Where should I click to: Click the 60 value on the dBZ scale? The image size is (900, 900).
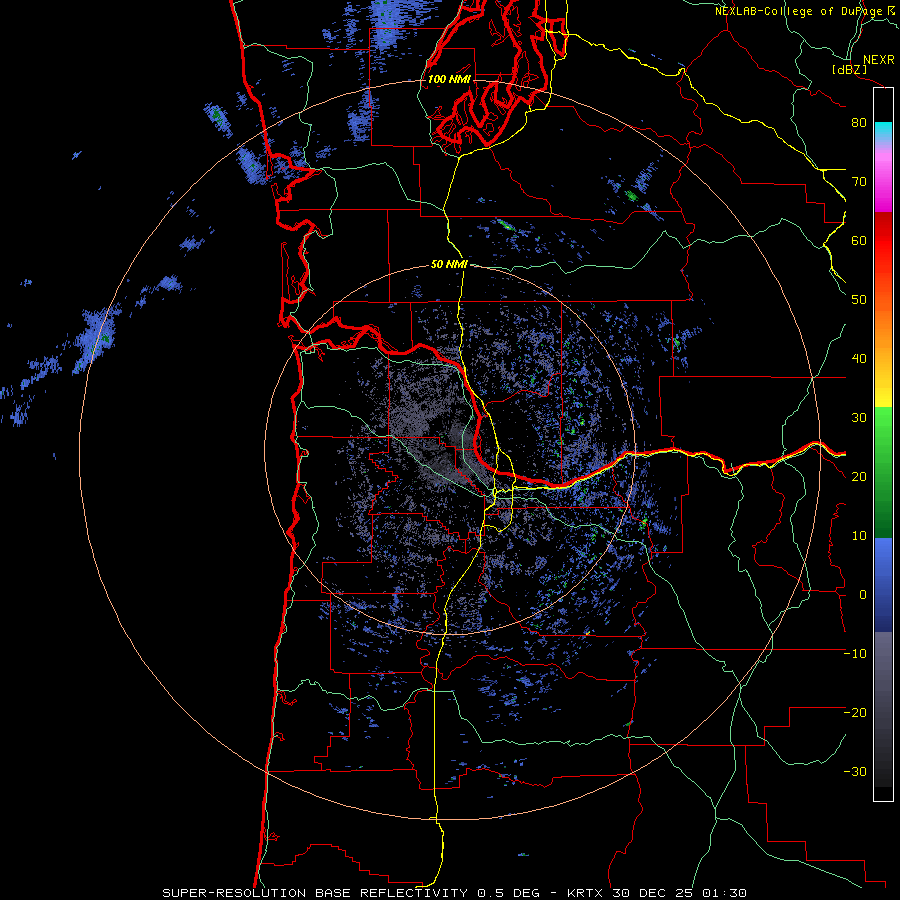(x=859, y=241)
